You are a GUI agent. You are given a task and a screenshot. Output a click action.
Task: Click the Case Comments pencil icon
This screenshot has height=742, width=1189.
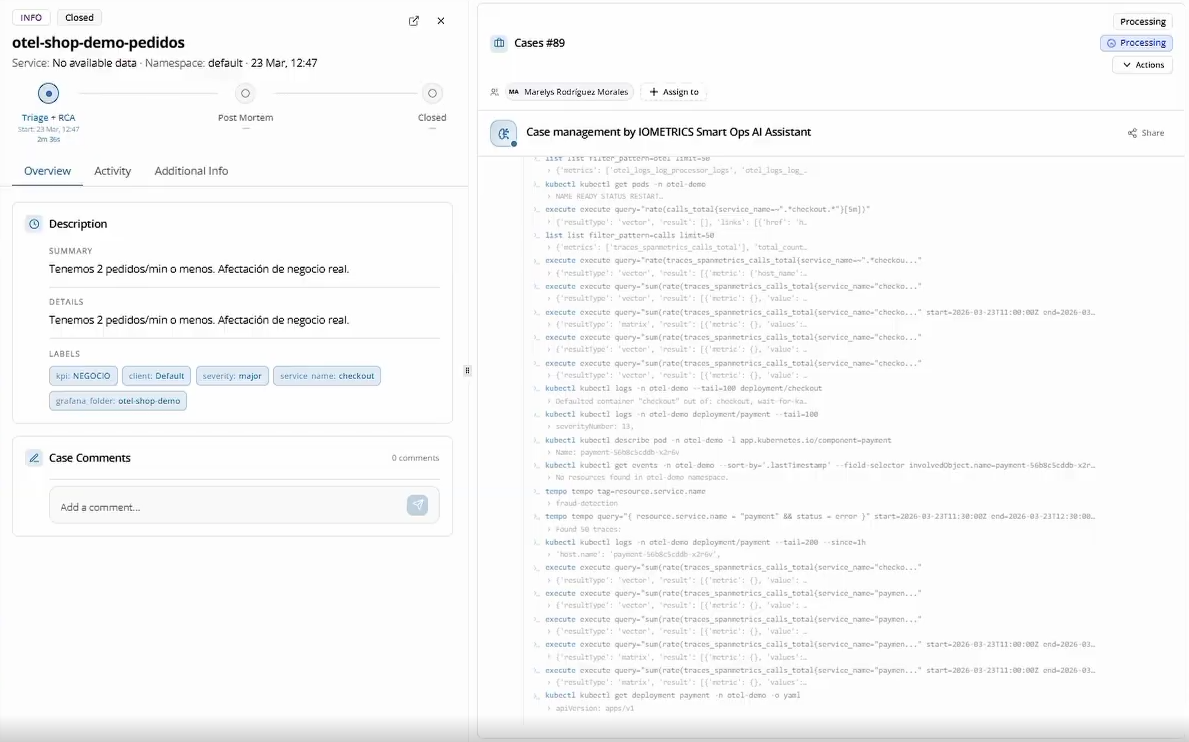(x=34, y=458)
